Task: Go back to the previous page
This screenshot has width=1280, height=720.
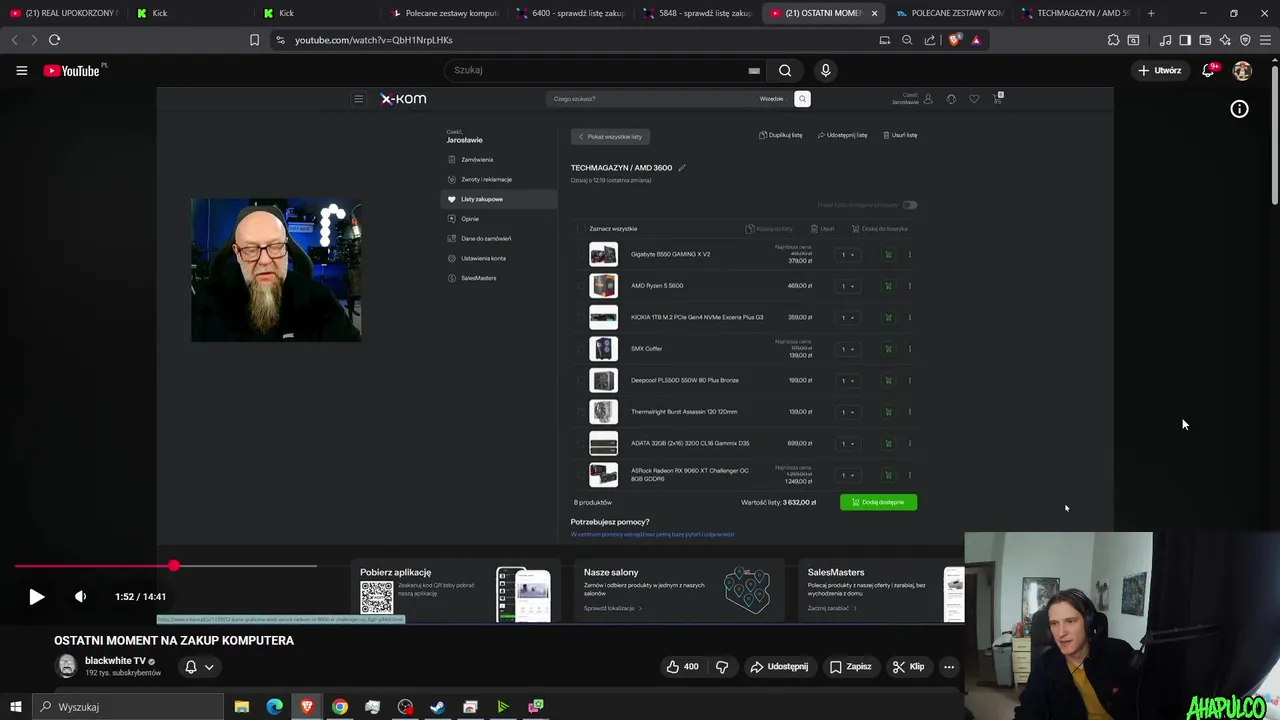Action: 14,40
